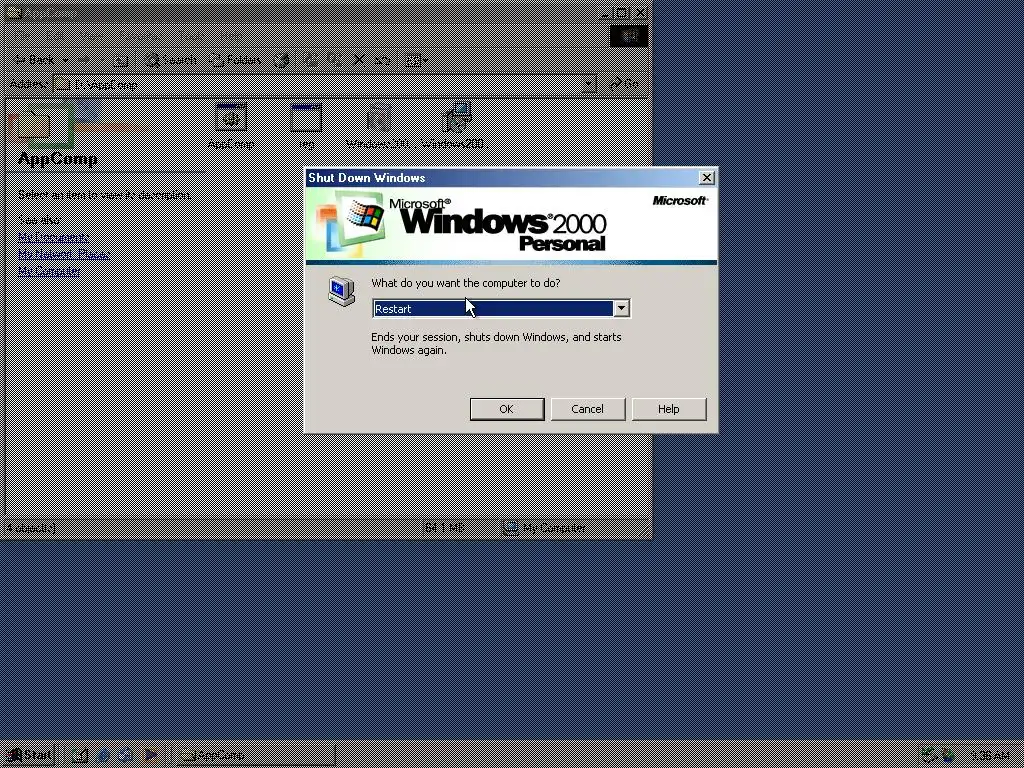Click the My Computer zone in status bar
This screenshot has height=768, width=1024.
(x=544, y=528)
